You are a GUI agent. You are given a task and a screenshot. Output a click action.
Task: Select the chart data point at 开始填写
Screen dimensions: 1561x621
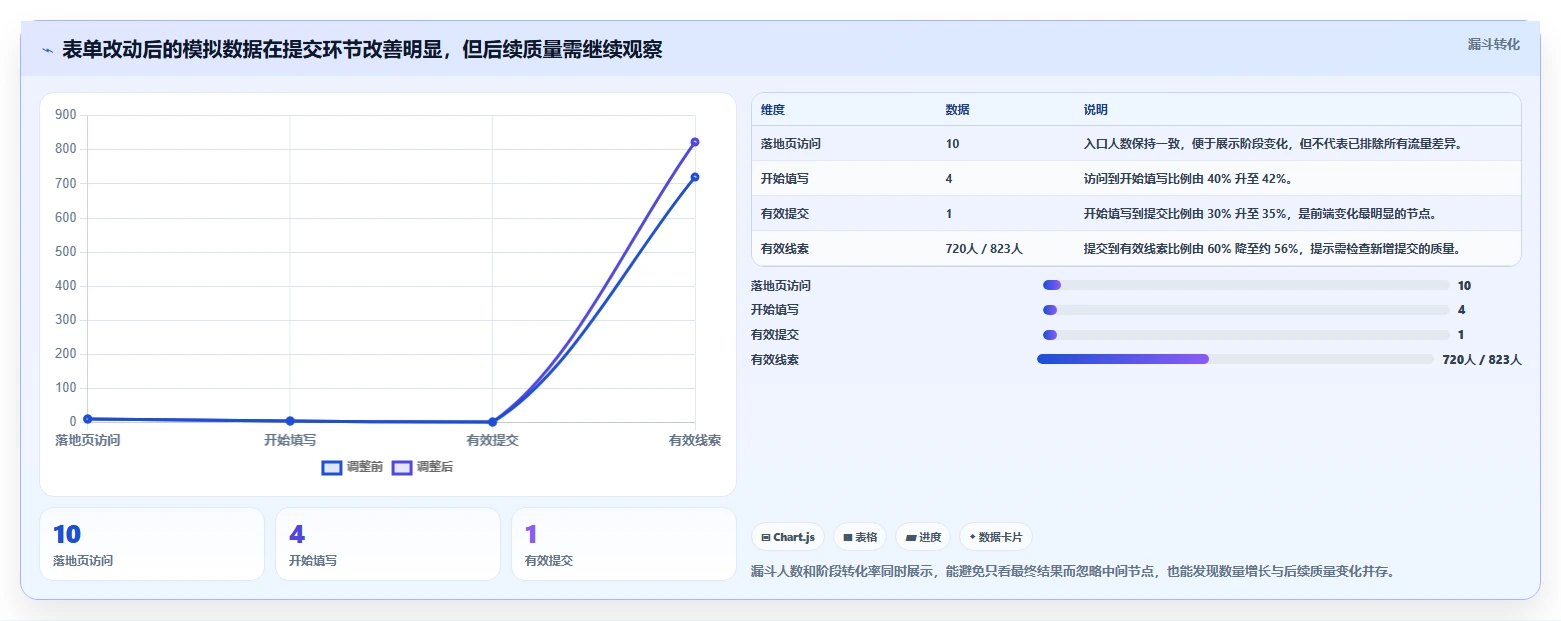(290, 421)
